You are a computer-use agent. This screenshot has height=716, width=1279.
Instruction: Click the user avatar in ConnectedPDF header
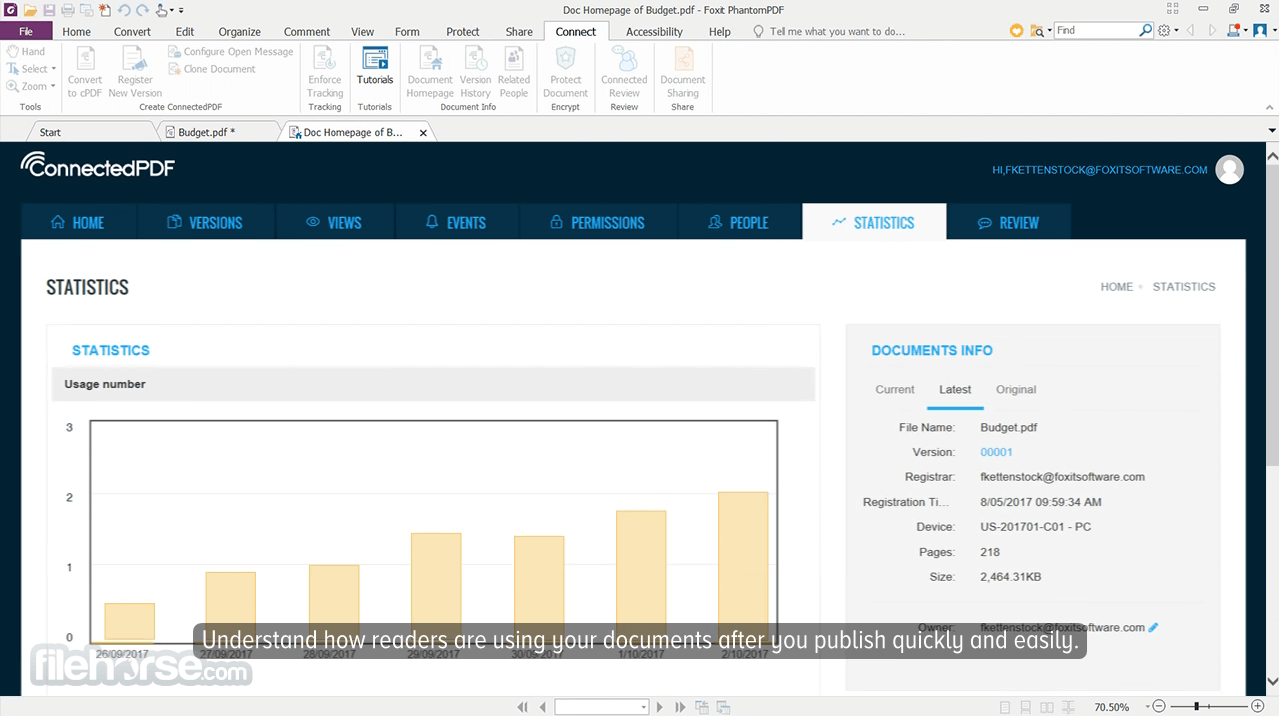(1229, 170)
